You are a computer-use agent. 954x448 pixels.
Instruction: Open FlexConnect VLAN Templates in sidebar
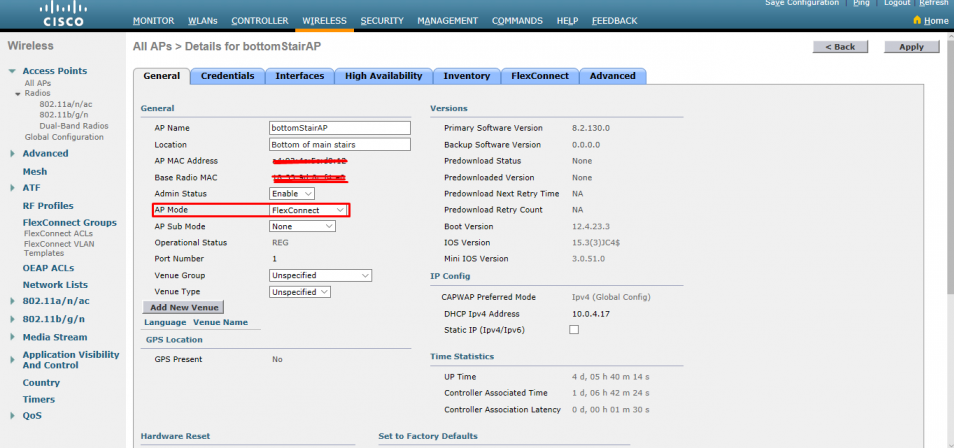coord(59,248)
